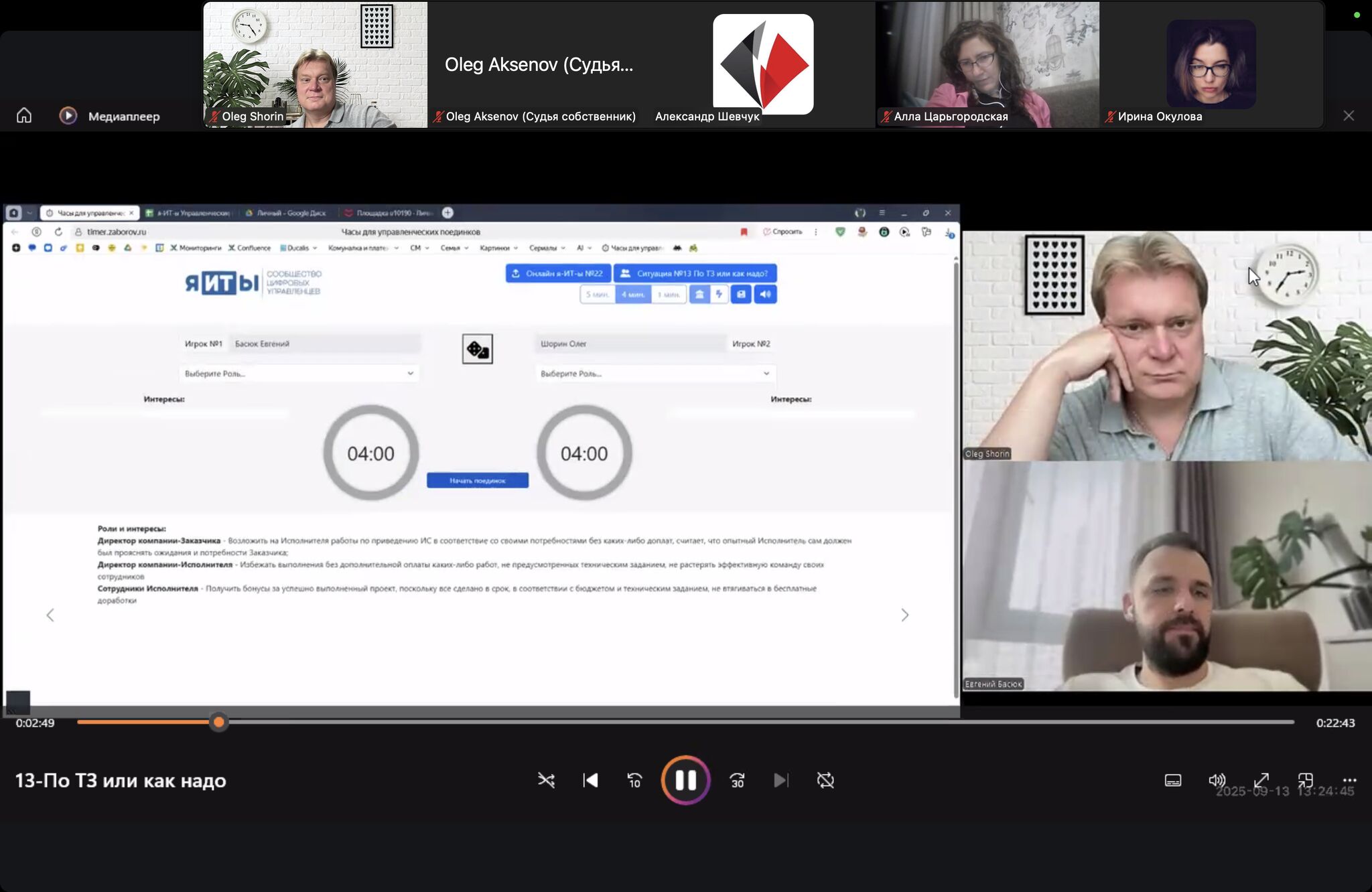The width and height of the screenshot is (1372, 892).
Task: Switch to mini player view
Action: (x=1305, y=780)
